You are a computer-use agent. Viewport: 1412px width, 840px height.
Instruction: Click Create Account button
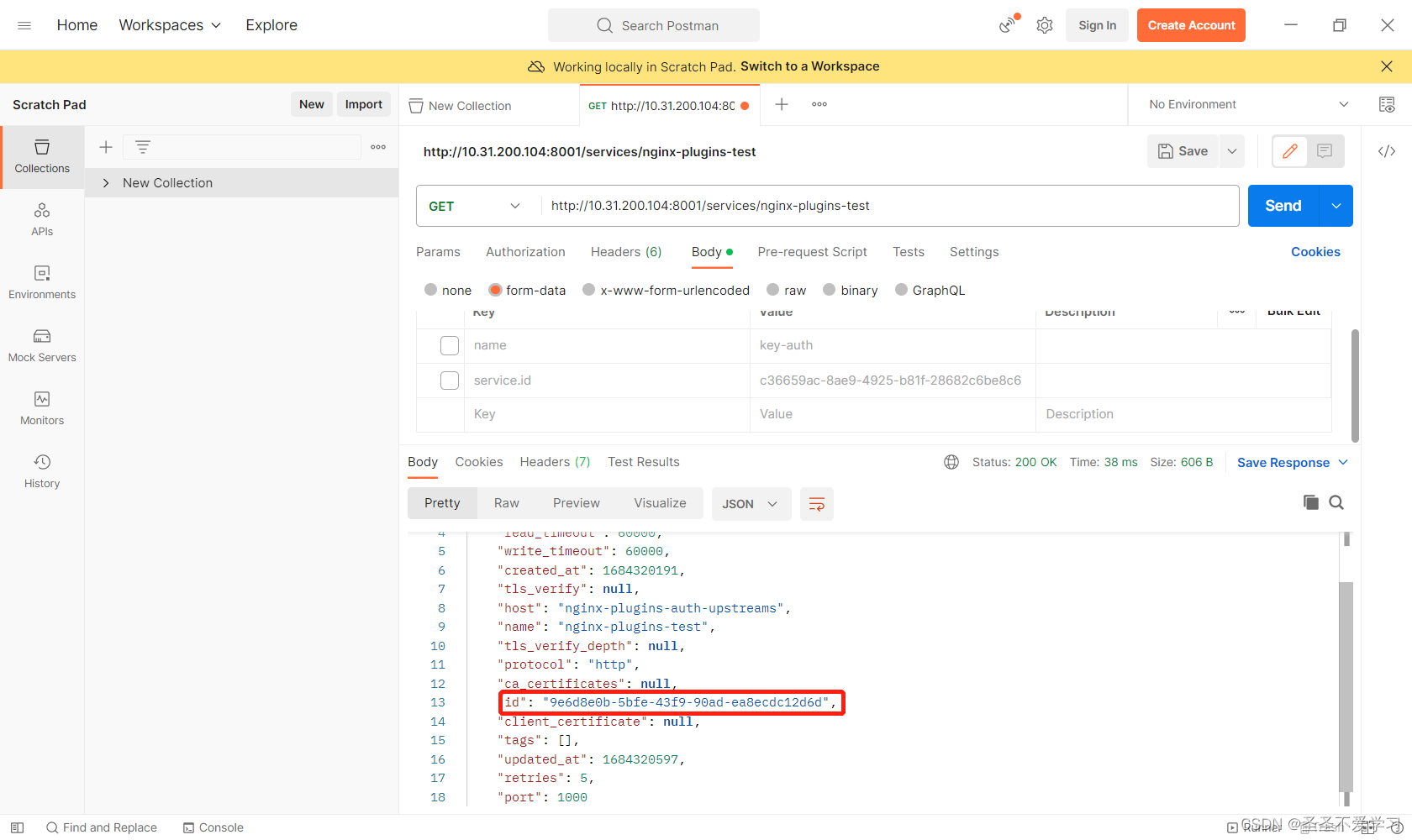tap(1191, 25)
